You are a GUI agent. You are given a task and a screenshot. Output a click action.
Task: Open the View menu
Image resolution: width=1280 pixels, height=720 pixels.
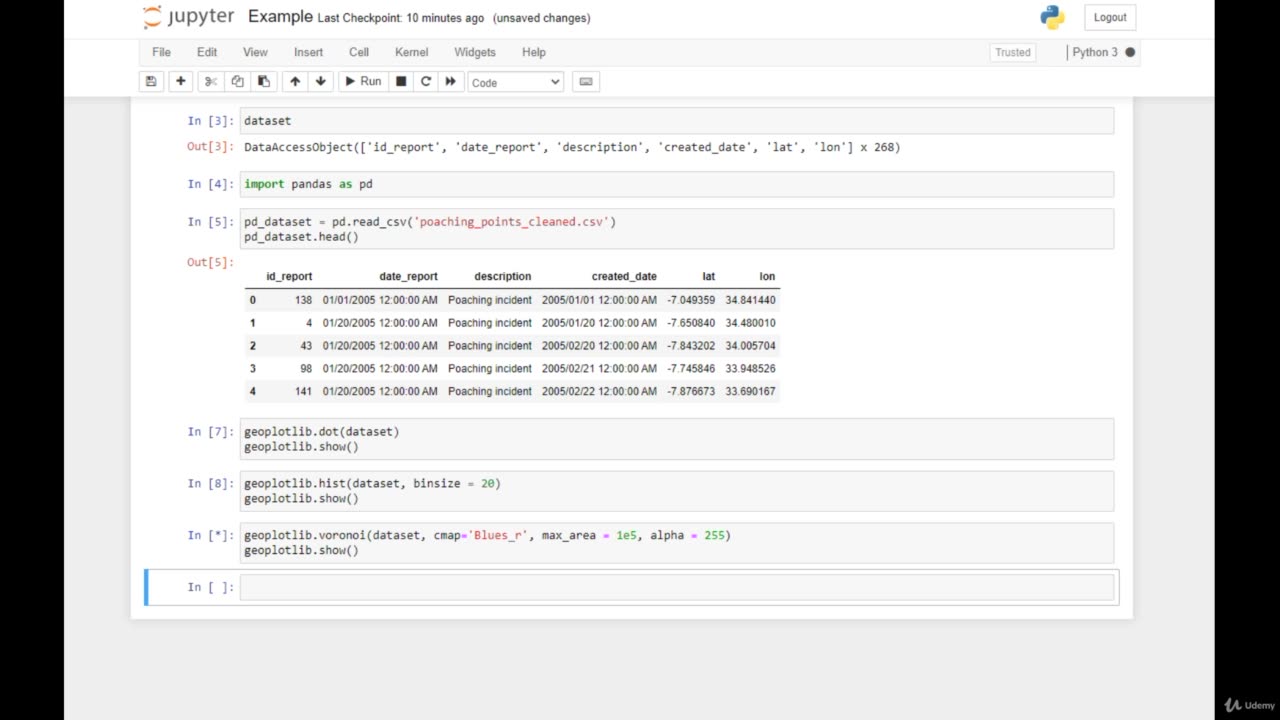click(x=255, y=52)
